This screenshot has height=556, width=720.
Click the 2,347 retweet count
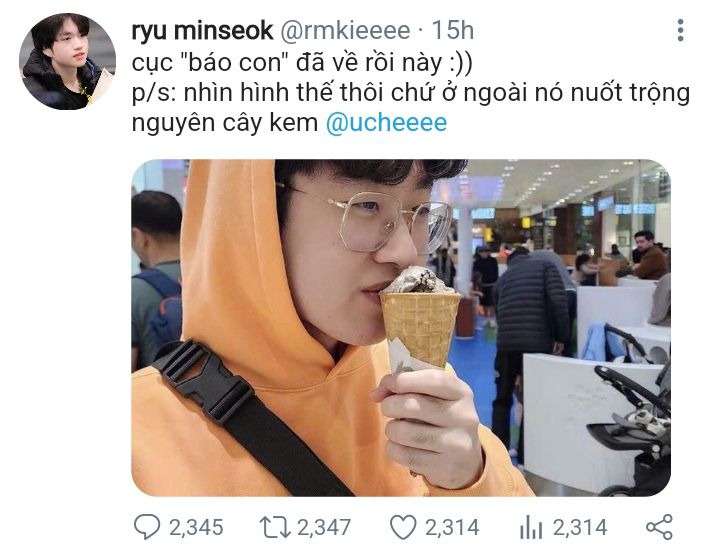coord(324,528)
